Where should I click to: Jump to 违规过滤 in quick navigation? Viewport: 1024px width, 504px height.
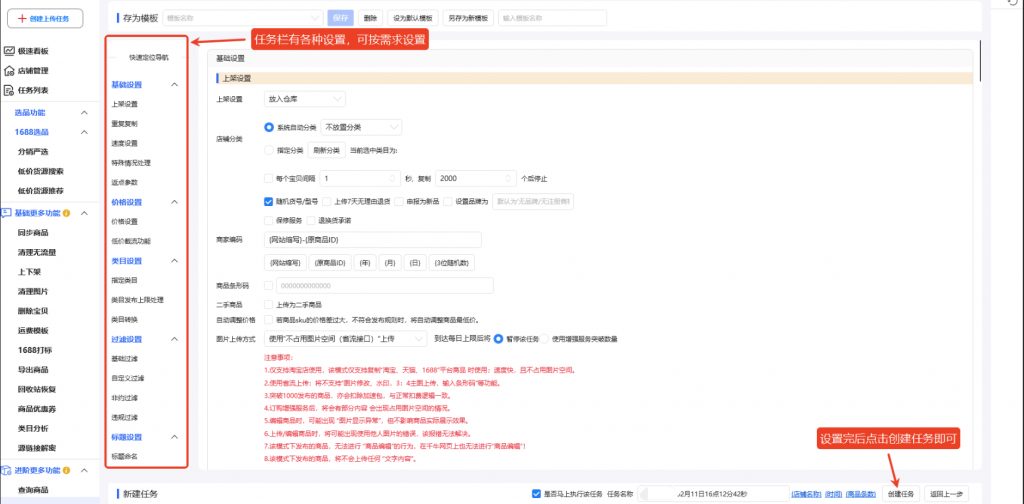point(124,417)
